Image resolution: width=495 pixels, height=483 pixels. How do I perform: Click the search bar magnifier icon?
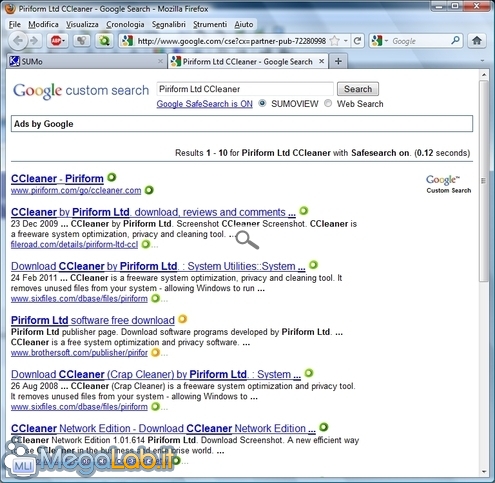(455, 41)
